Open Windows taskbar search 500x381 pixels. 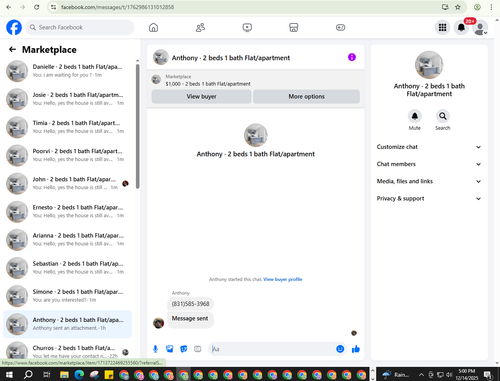[28, 375]
